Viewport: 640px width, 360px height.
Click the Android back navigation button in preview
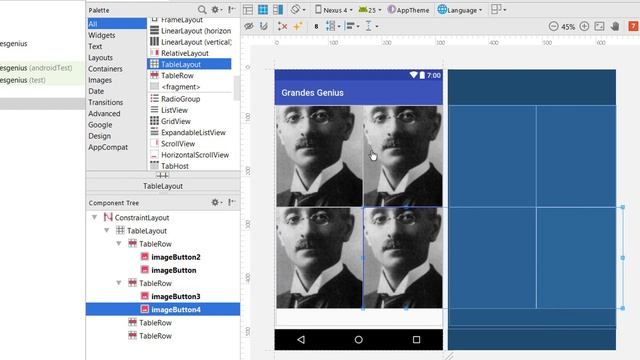click(301, 340)
